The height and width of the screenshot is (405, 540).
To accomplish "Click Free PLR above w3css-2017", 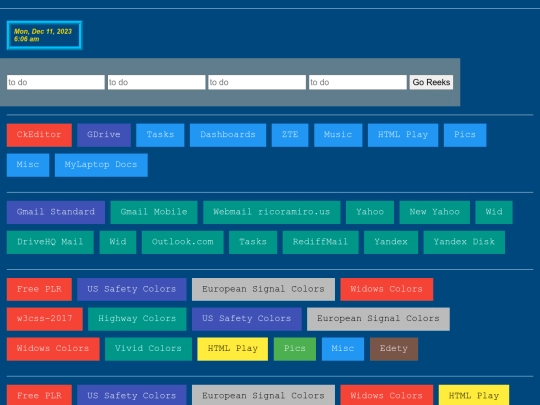I will (39, 289).
